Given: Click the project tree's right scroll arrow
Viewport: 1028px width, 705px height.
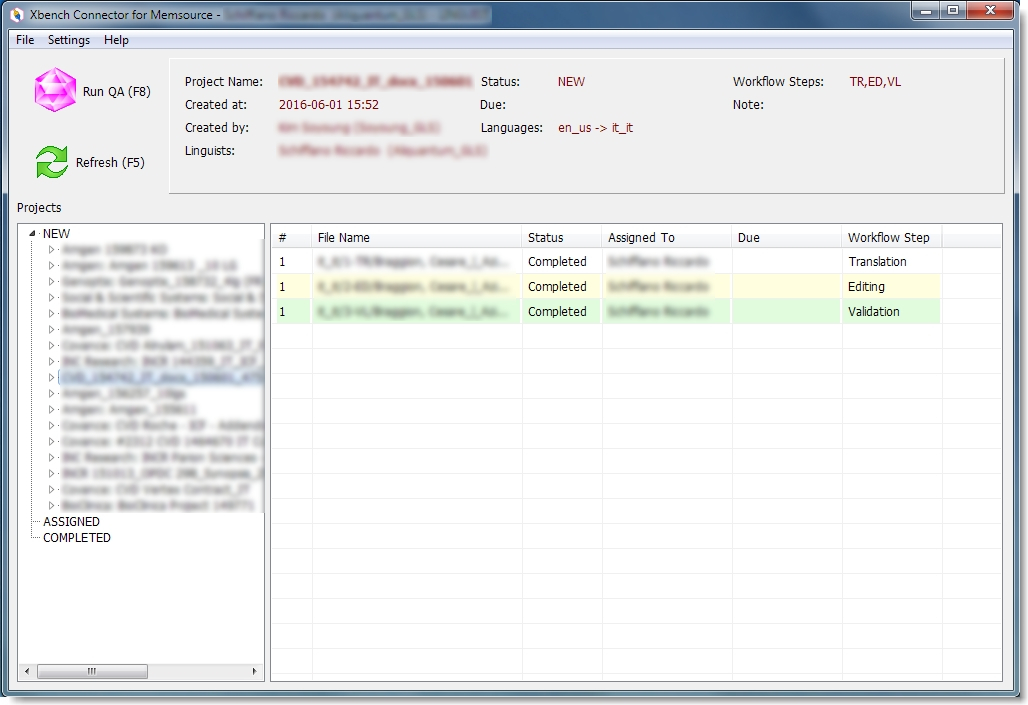Looking at the screenshot, I should click(x=254, y=672).
